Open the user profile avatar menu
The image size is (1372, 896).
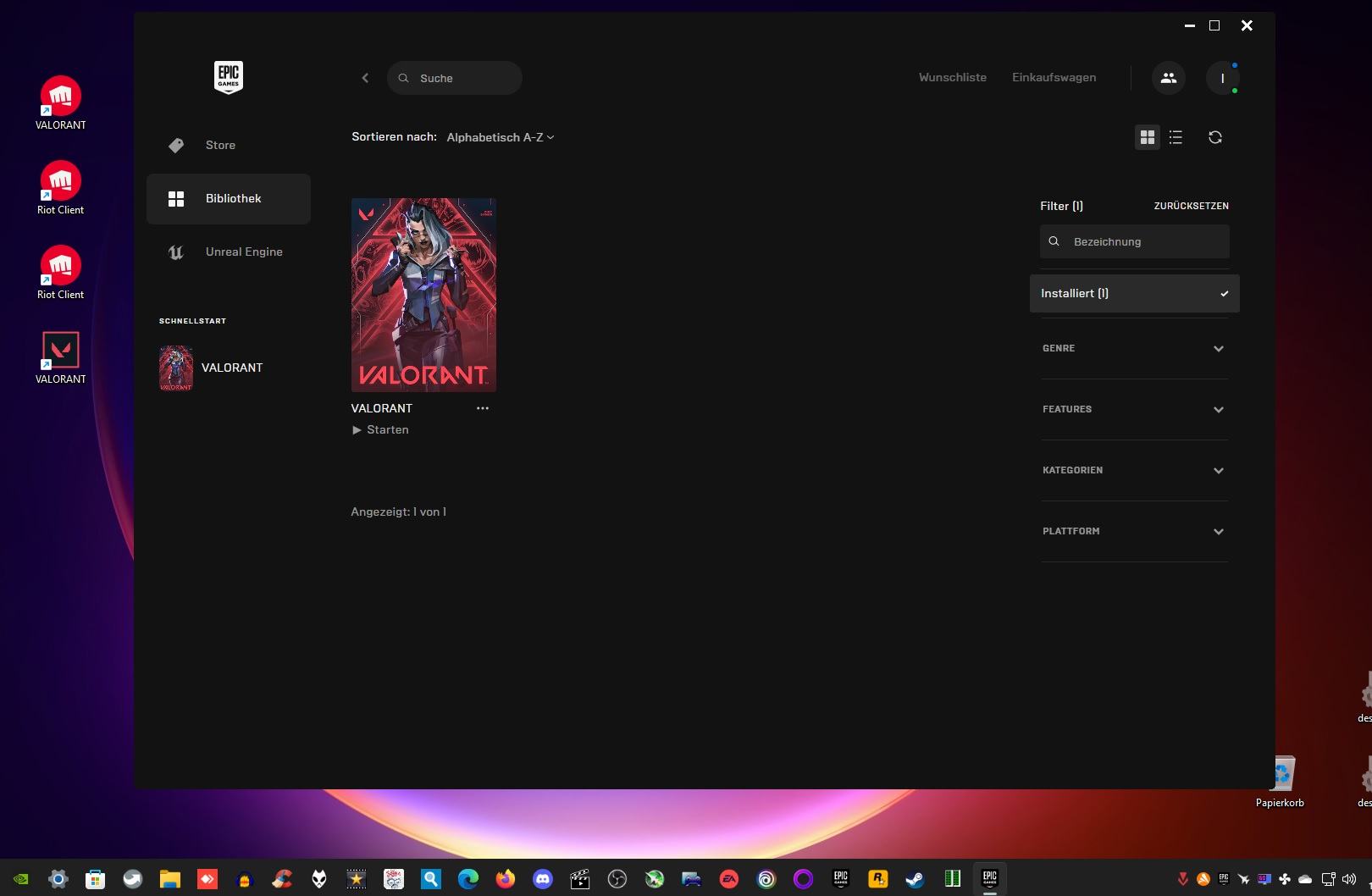click(1222, 78)
